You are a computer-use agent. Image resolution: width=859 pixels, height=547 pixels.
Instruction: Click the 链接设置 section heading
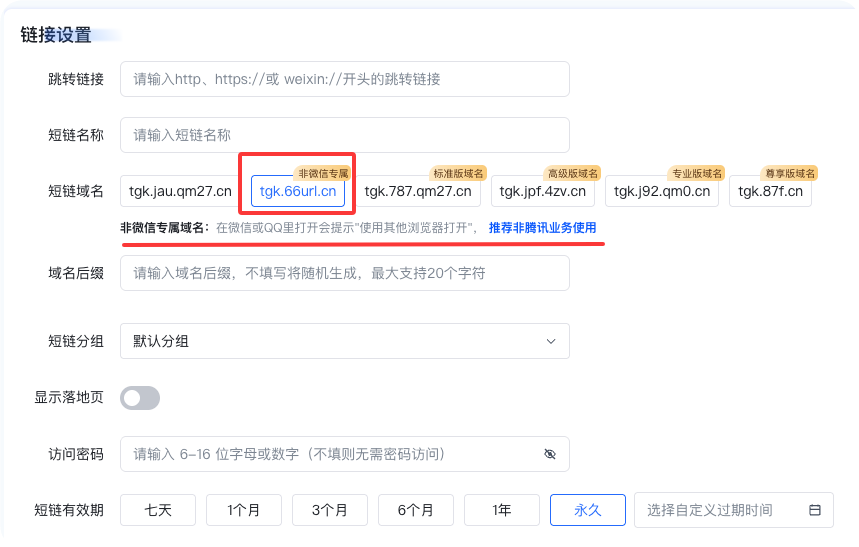point(56,35)
